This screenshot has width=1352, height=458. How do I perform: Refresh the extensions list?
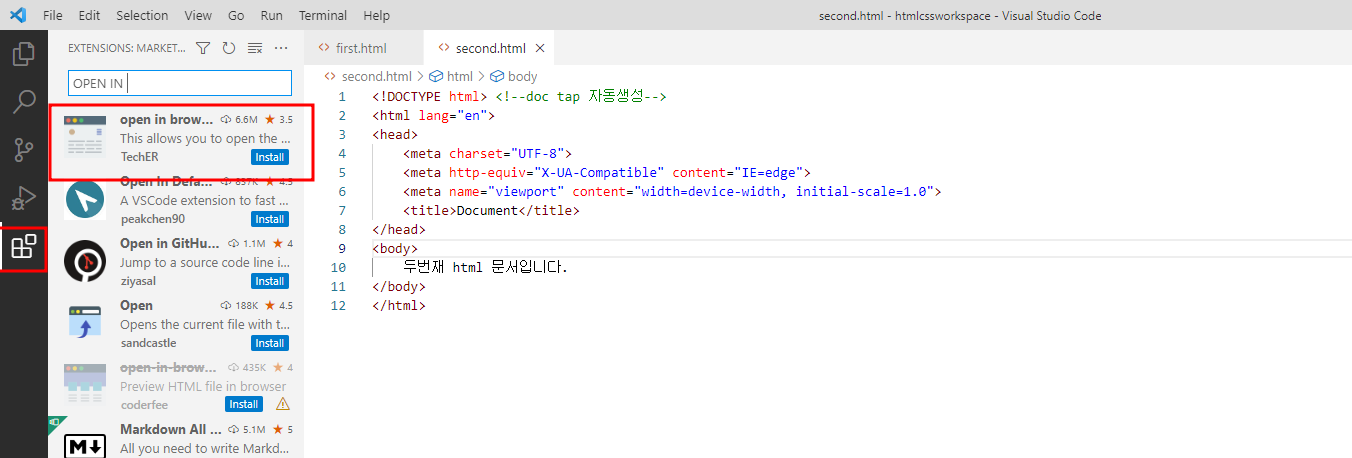tap(229, 48)
